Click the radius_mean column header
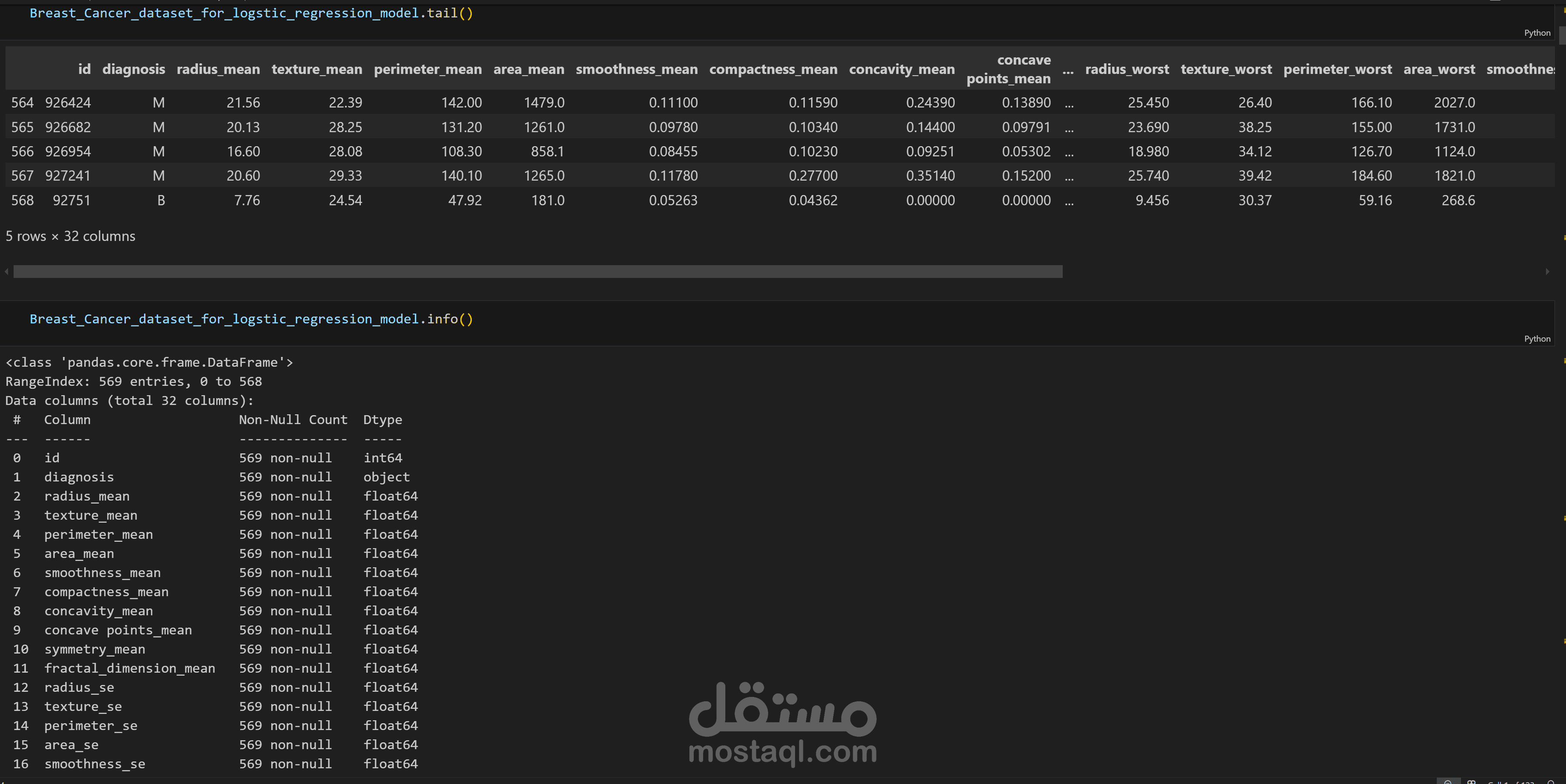Screen dimensions: 1566x784 (x=218, y=69)
